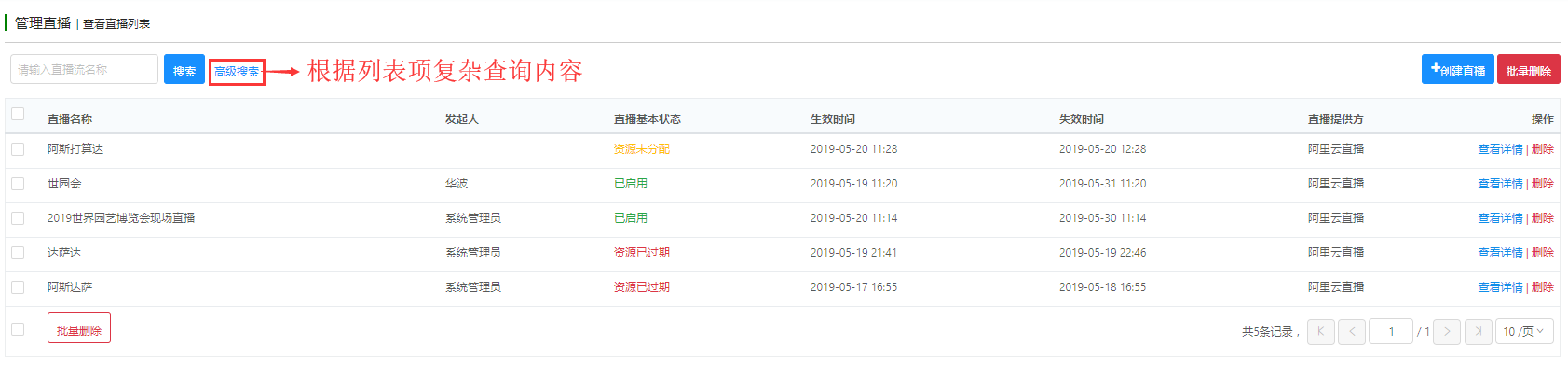The image size is (1568, 375).
Task: Go to first page pagination icon
Action: point(1321,332)
